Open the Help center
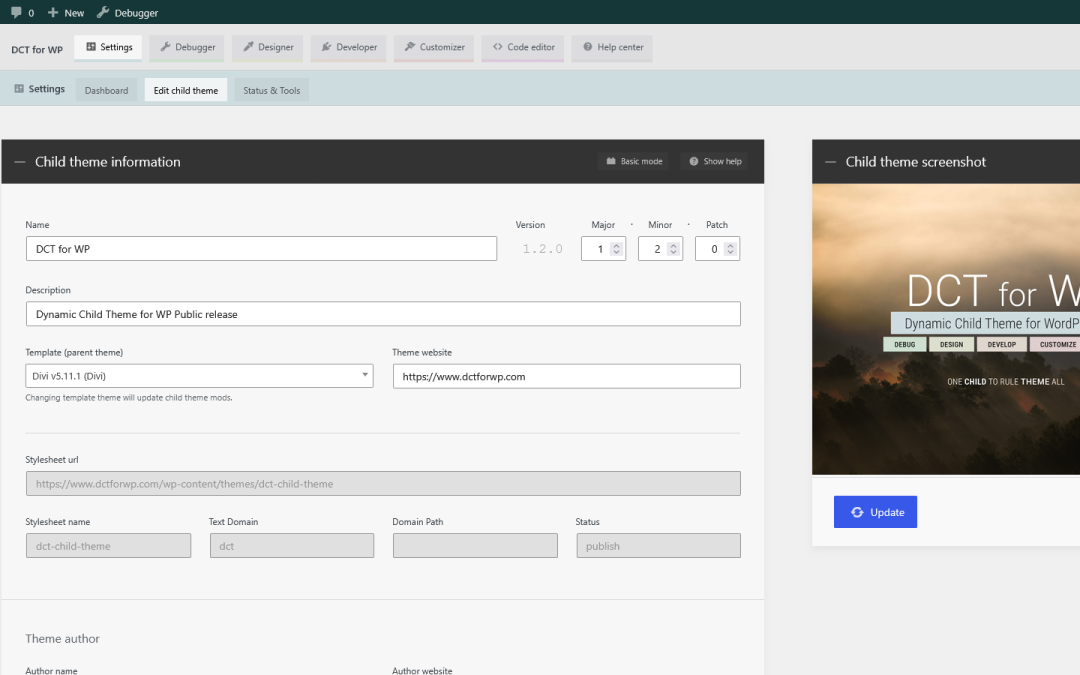The width and height of the screenshot is (1080, 675). pyautogui.click(x=612, y=48)
